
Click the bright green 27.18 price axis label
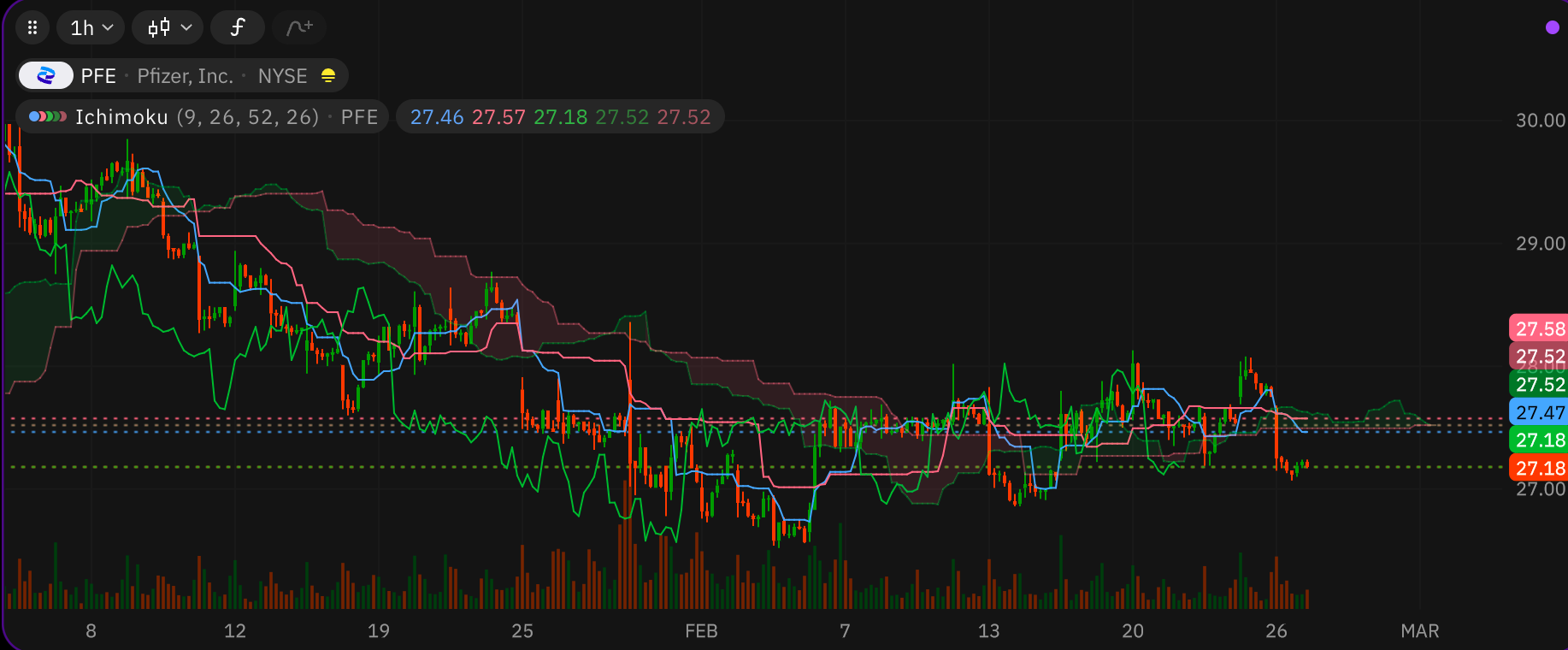[1539, 440]
